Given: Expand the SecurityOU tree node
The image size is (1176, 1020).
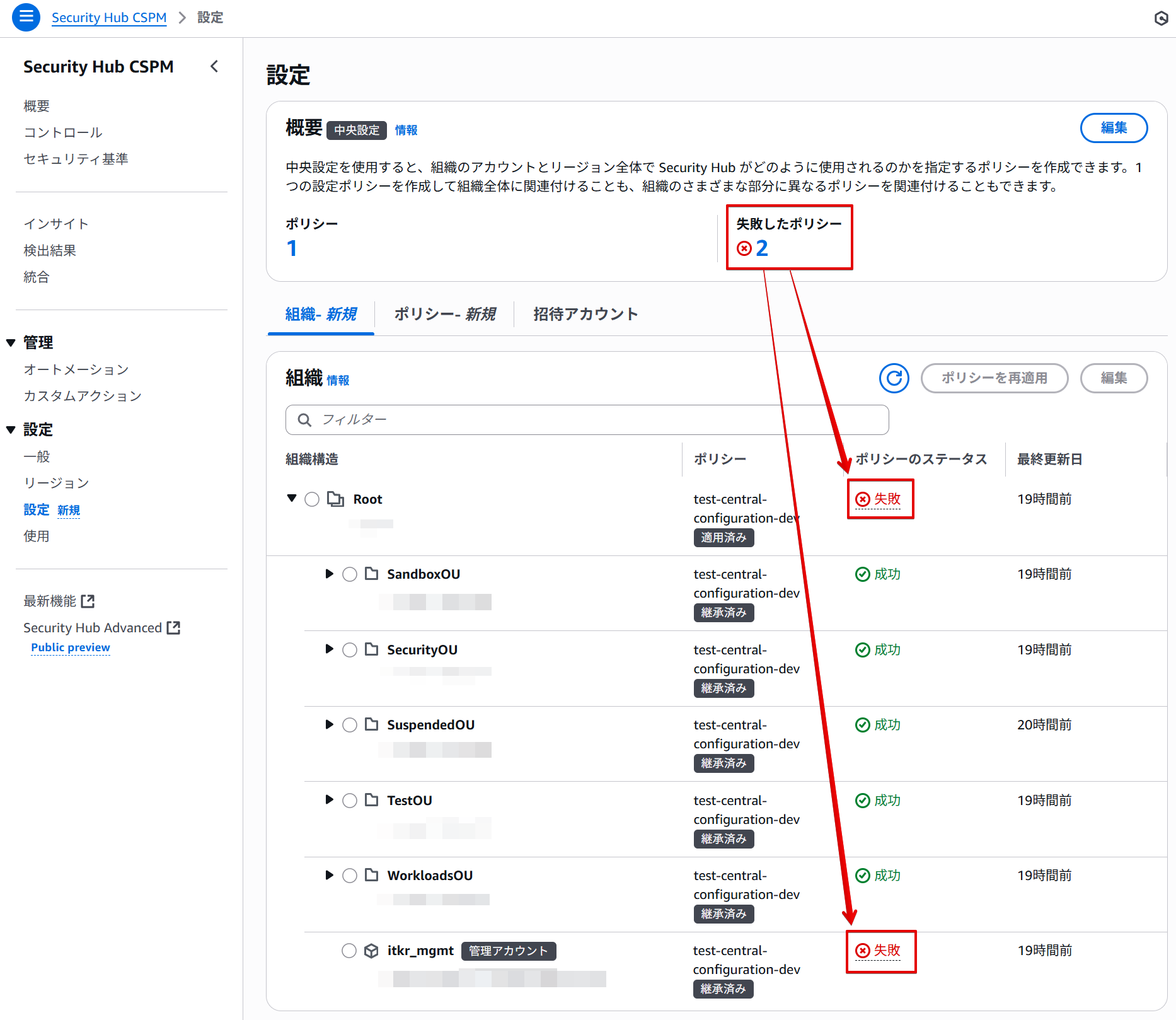Looking at the screenshot, I should point(329,649).
